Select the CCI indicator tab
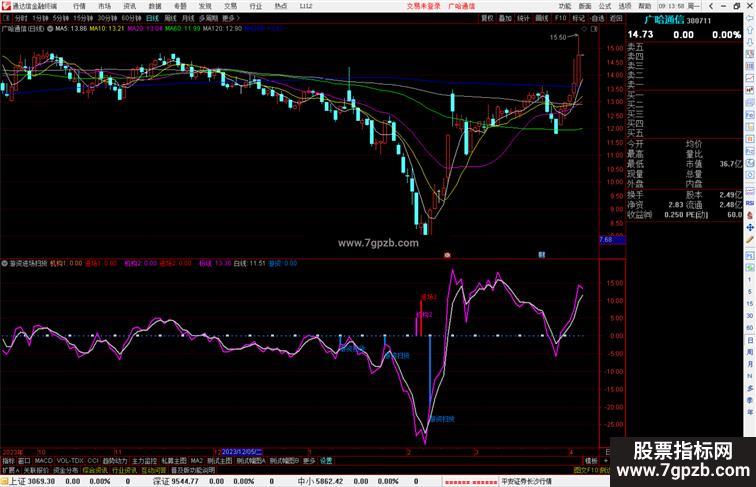The image size is (756, 487). [93, 461]
